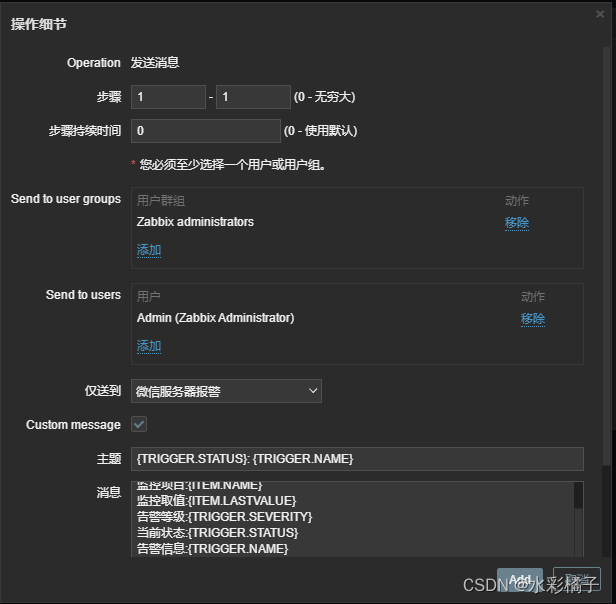Close the operation details dialog
This screenshot has height=604, width=616.
[600, 14]
